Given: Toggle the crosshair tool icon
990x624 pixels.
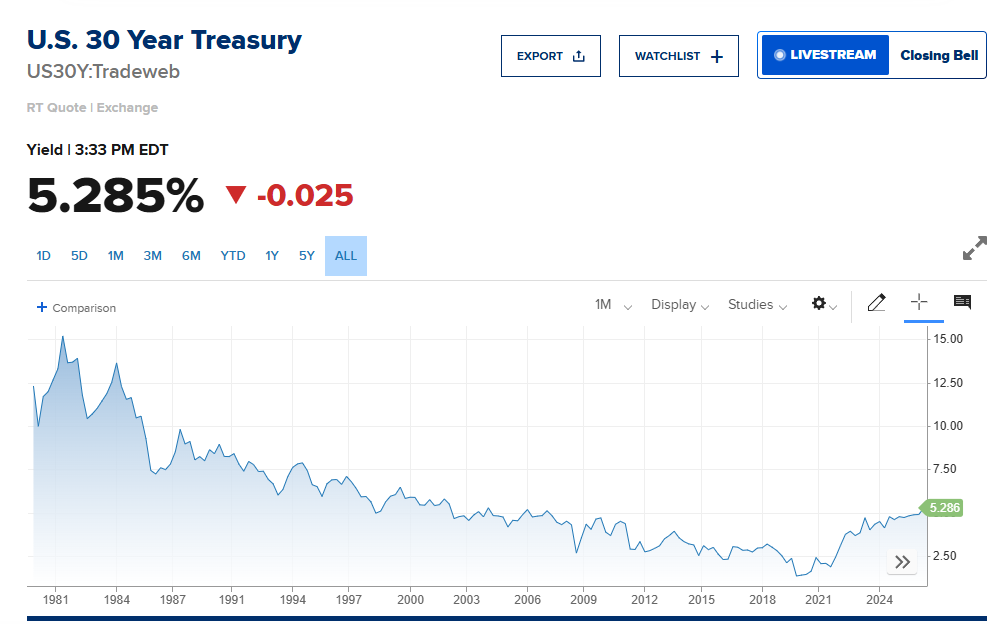Looking at the screenshot, I should [919, 302].
